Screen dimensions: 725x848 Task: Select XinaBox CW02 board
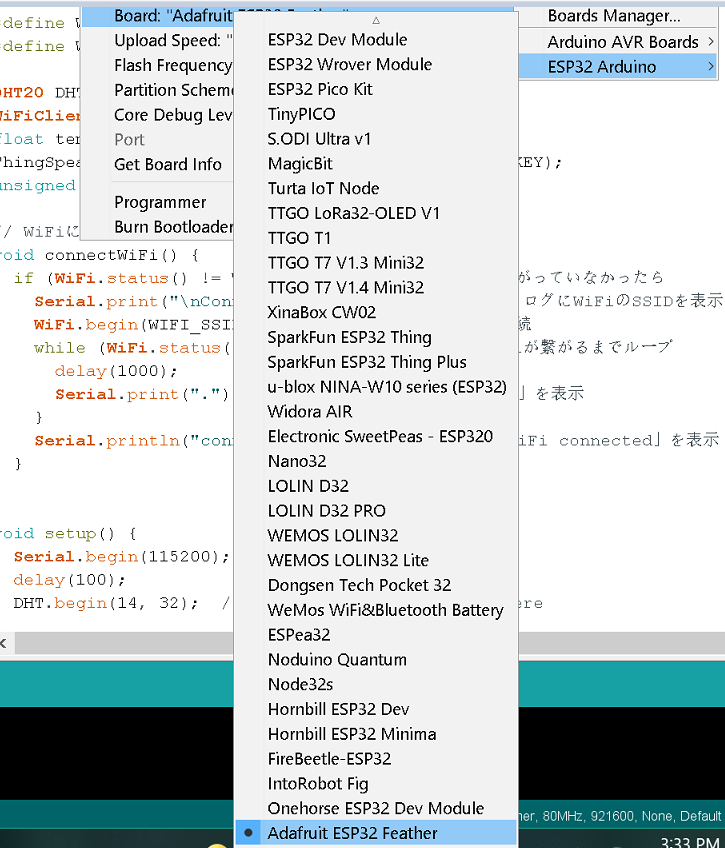(376, 313)
